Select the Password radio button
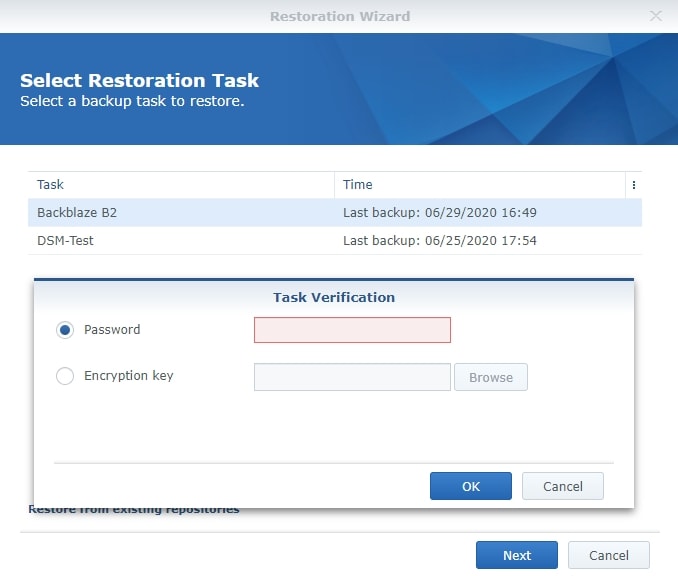Screen dimensions: 678x576 [x=66, y=330]
